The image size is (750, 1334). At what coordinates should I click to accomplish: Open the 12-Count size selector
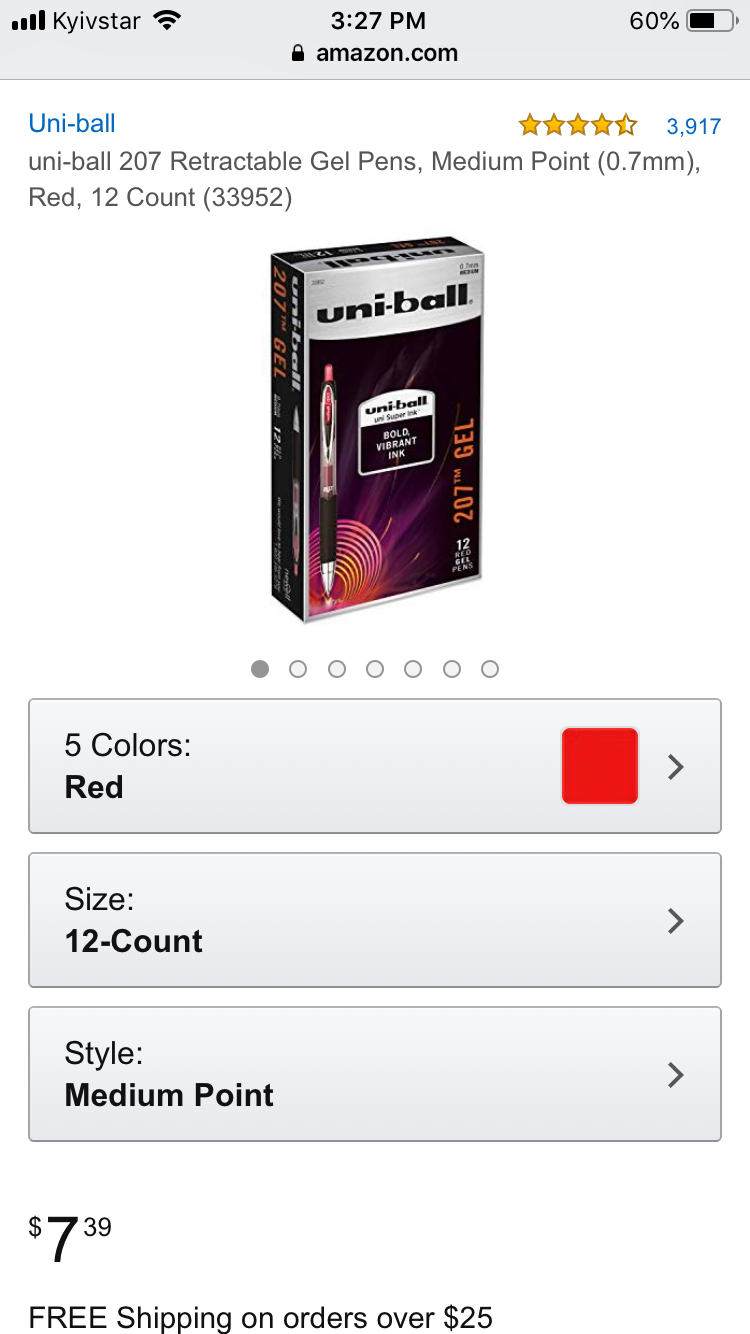tap(375, 920)
